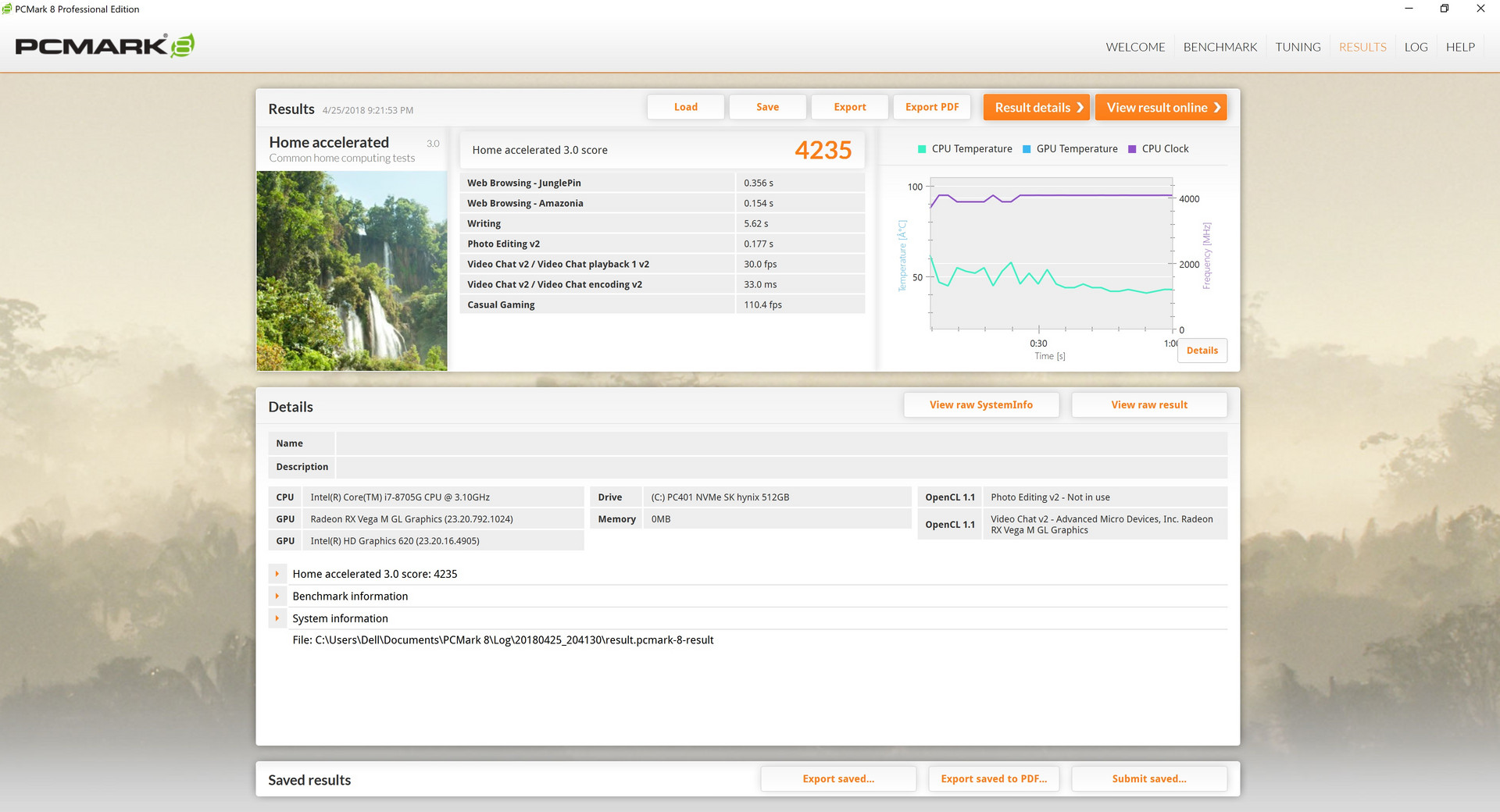Click the Load button

(686, 107)
